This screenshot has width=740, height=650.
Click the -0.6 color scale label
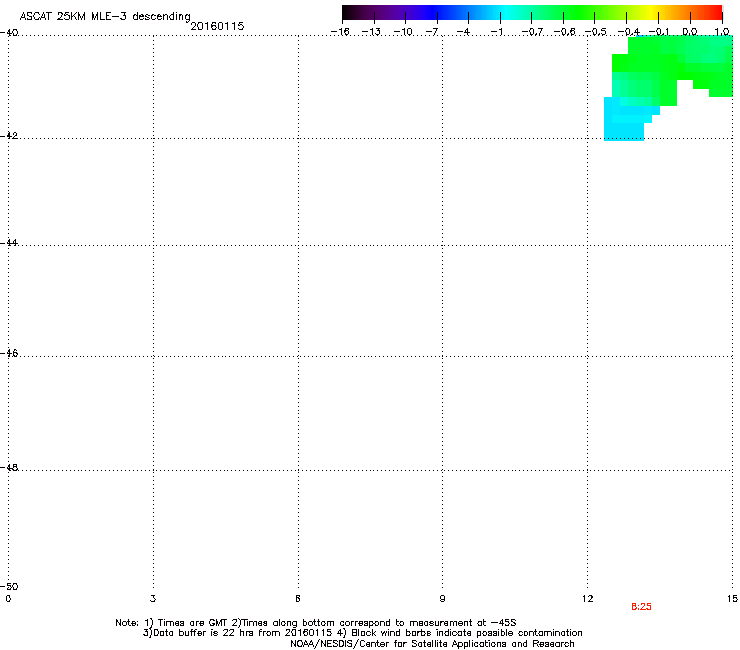[564, 32]
